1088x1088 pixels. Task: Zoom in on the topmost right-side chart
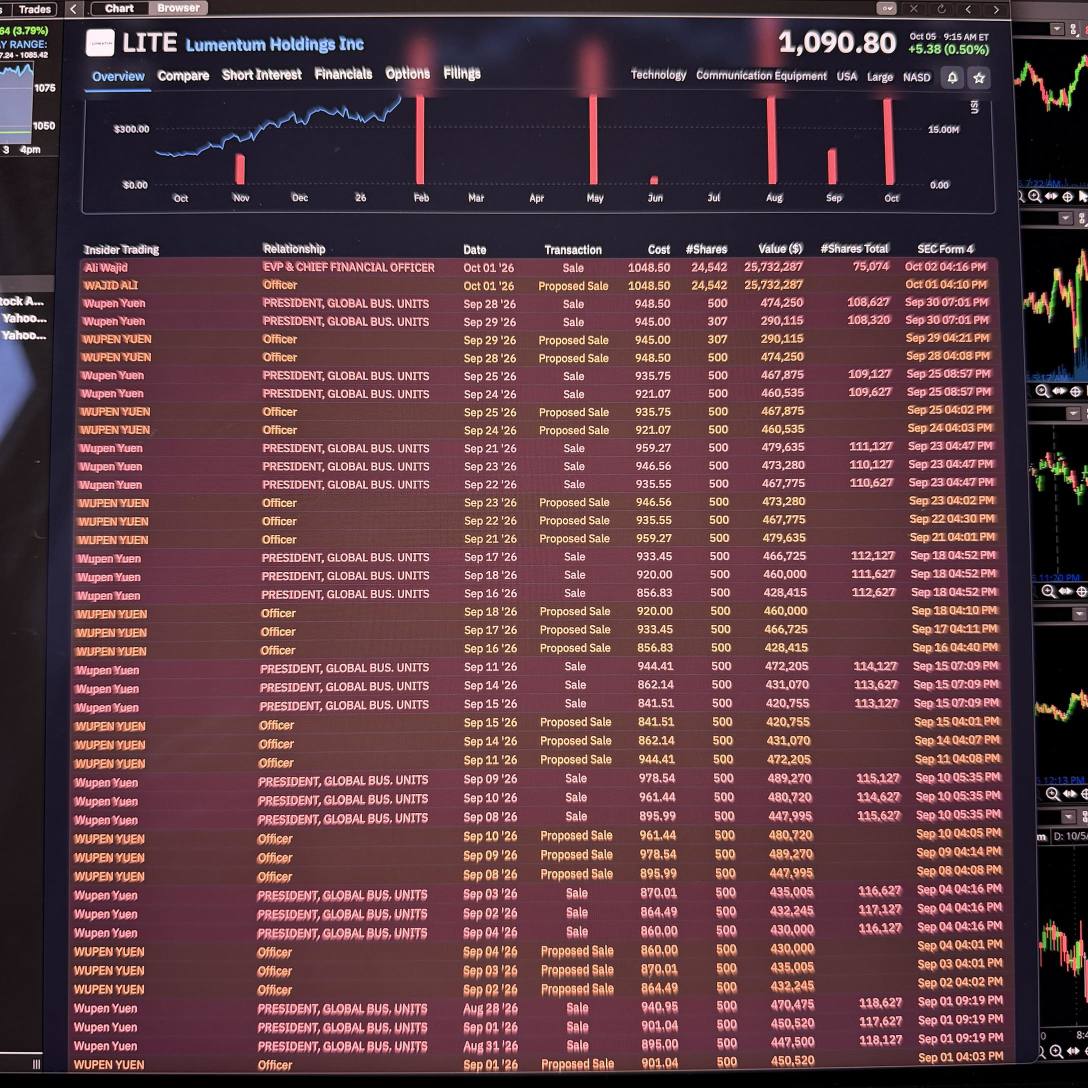(x=1034, y=196)
